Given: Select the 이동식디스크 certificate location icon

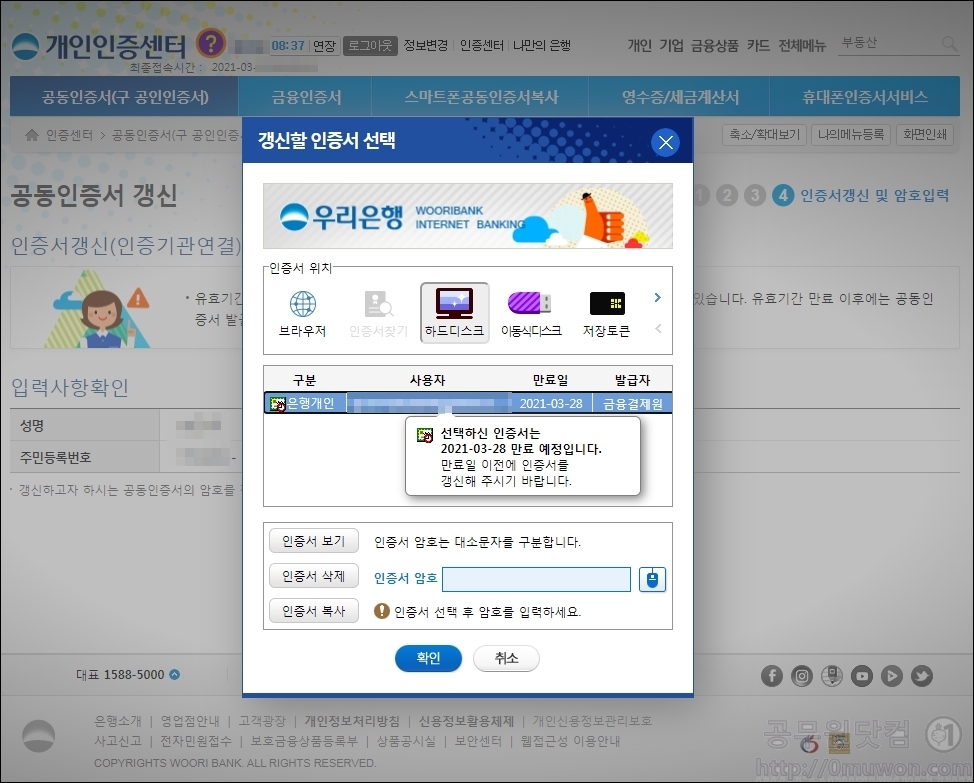Looking at the screenshot, I should pos(531,313).
